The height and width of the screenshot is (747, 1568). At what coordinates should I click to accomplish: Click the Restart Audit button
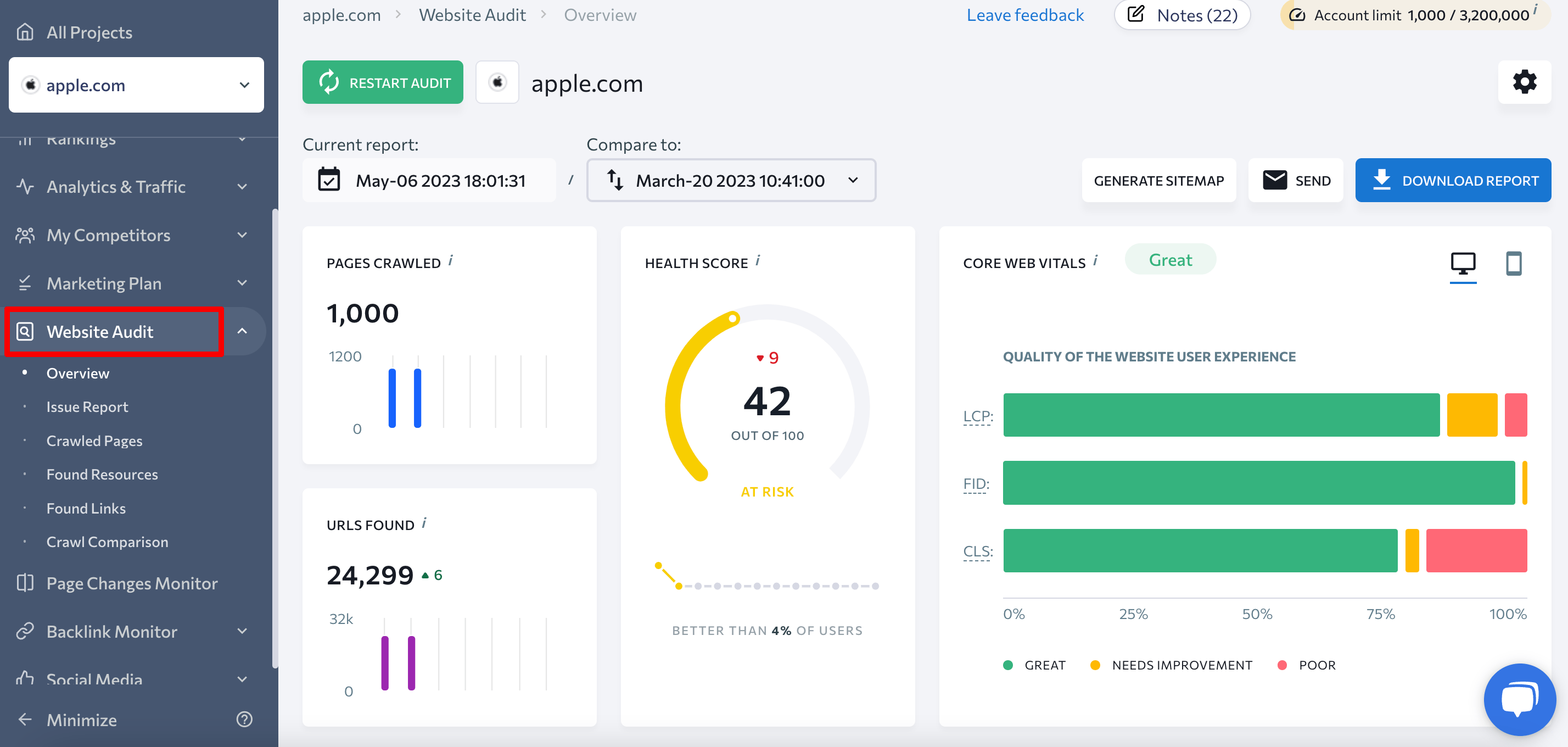pos(382,82)
